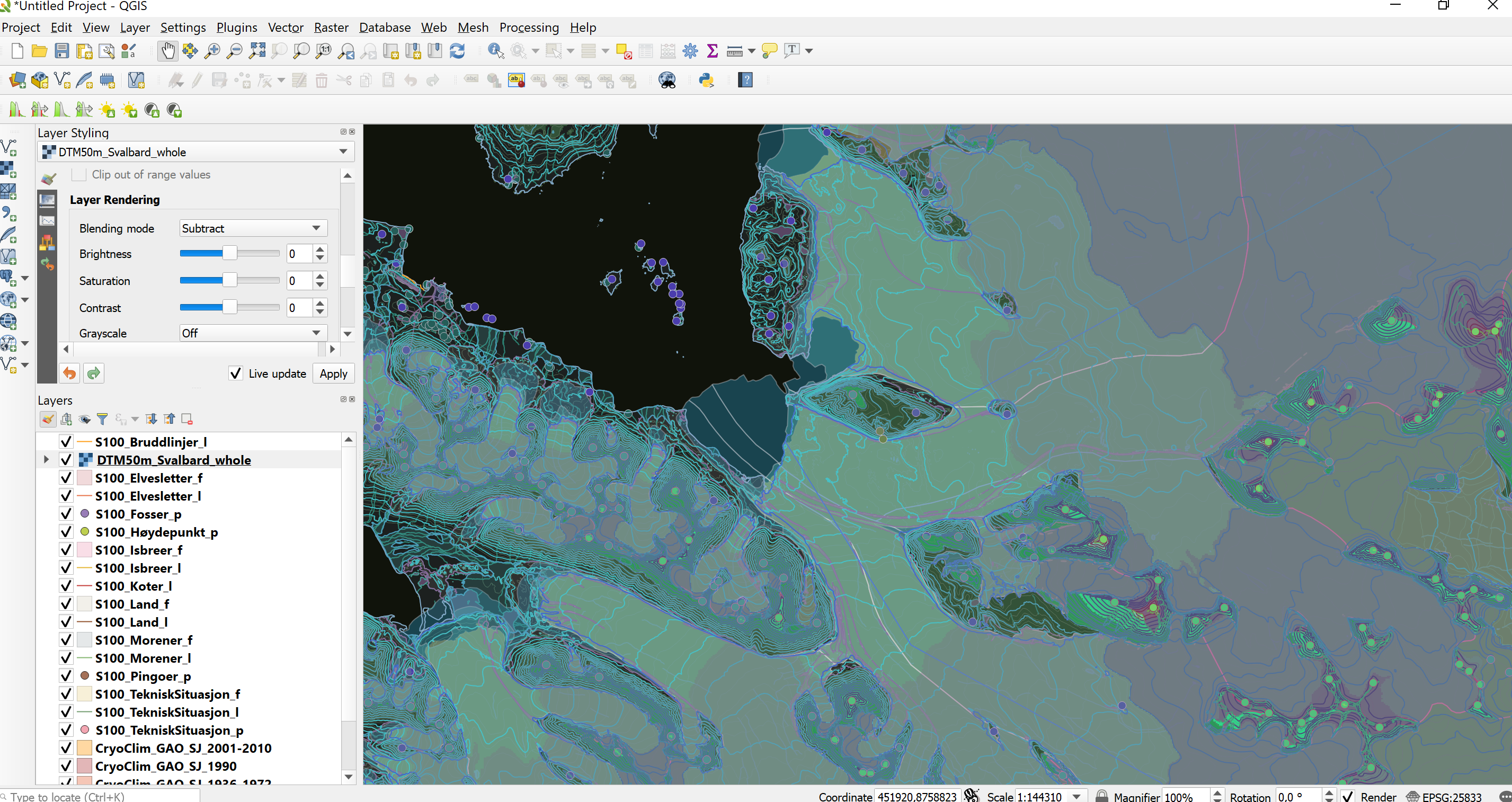Enable Clip out of range values checkbox
Viewport: 1512px width, 802px height.
[78, 174]
